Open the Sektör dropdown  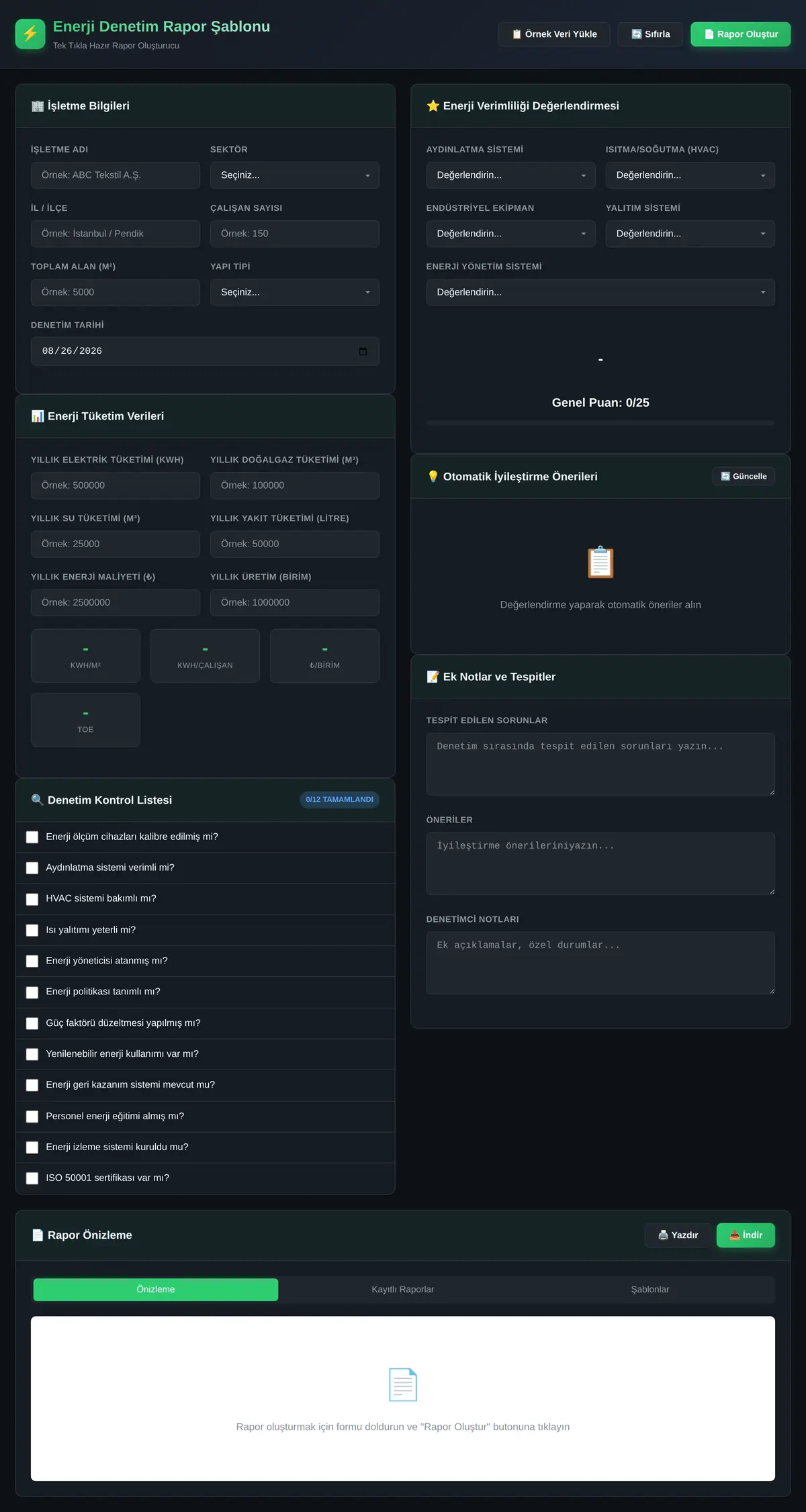(x=295, y=175)
